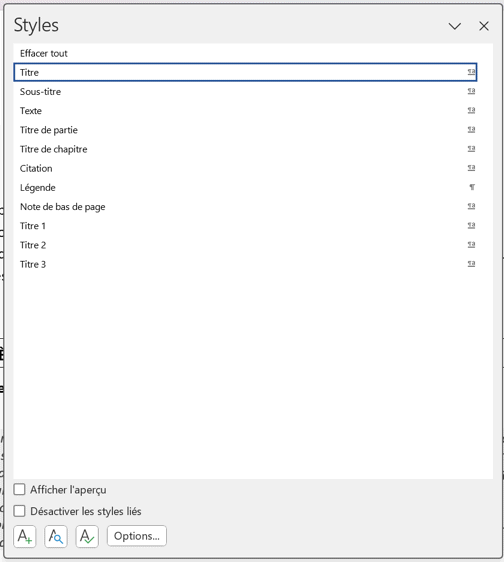This screenshot has width=504, height=562.
Task: Close the Styles pane
Action: (484, 26)
